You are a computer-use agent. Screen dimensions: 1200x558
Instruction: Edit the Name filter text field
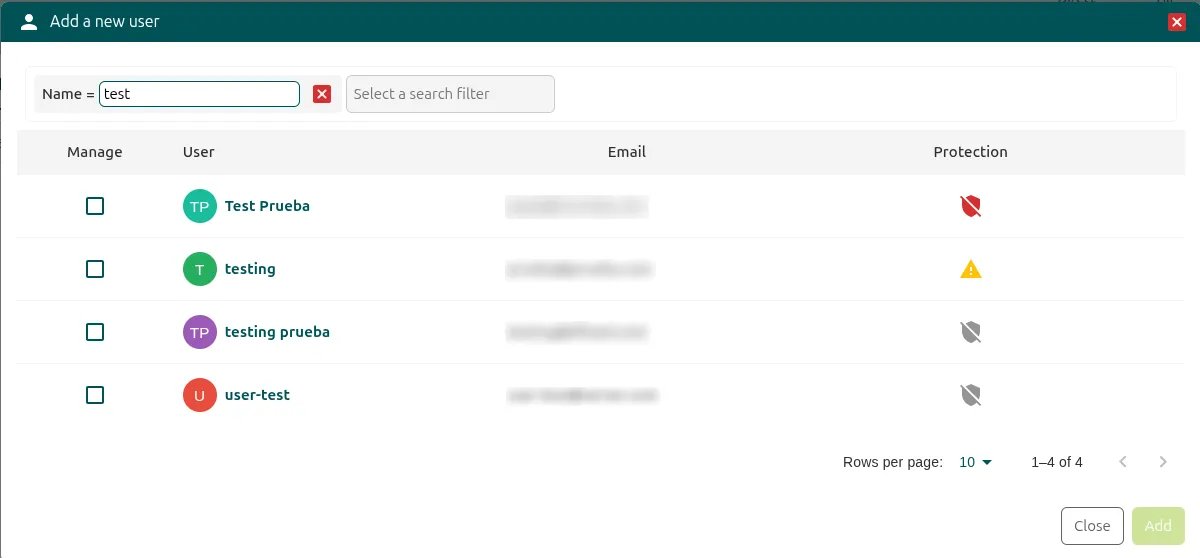[x=199, y=94]
